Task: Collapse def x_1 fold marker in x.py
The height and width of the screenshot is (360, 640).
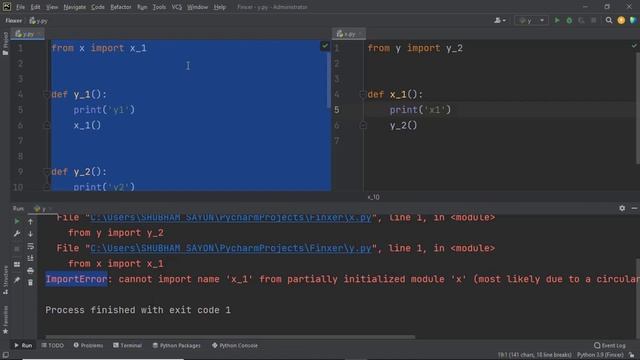Action: (362, 94)
